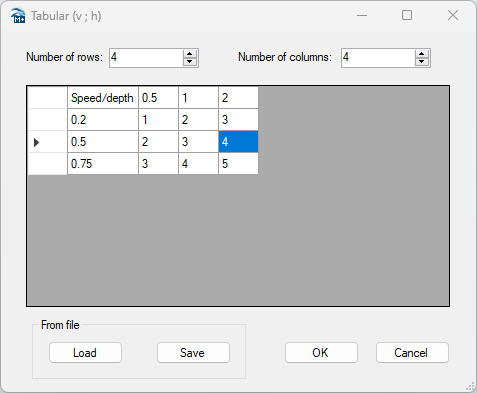Select the header row cell containing 1
Image resolution: width=477 pixels, height=393 pixels.
(x=198, y=98)
